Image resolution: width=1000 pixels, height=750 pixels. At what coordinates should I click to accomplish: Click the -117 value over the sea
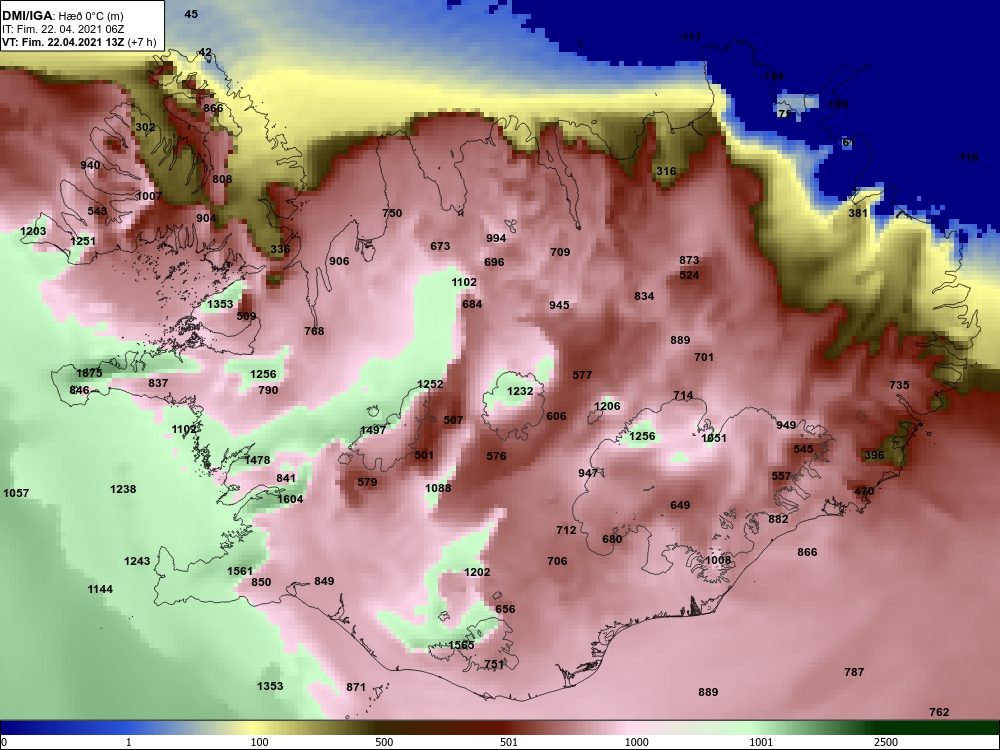pyautogui.click(x=689, y=37)
